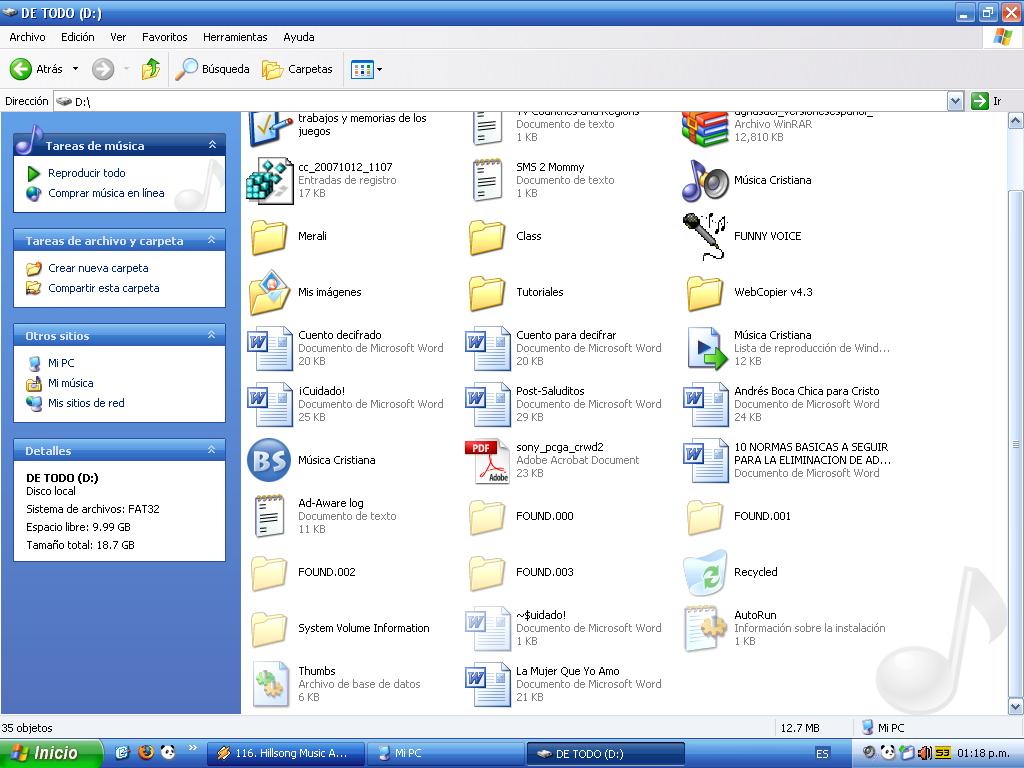Select the cc_20071012_1107 registry file icon
The height and width of the screenshot is (768, 1024).
(x=269, y=180)
